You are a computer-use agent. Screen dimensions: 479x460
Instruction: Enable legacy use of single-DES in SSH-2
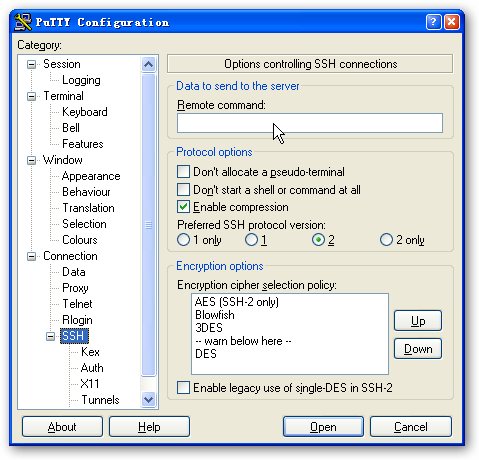183,388
